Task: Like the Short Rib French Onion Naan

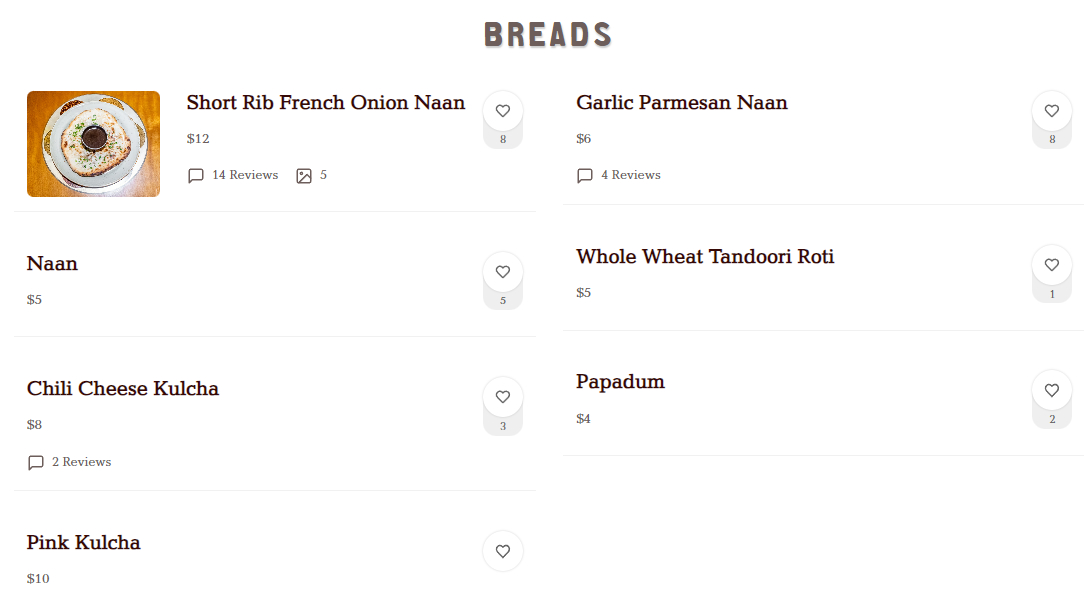Action: click(503, 111)
